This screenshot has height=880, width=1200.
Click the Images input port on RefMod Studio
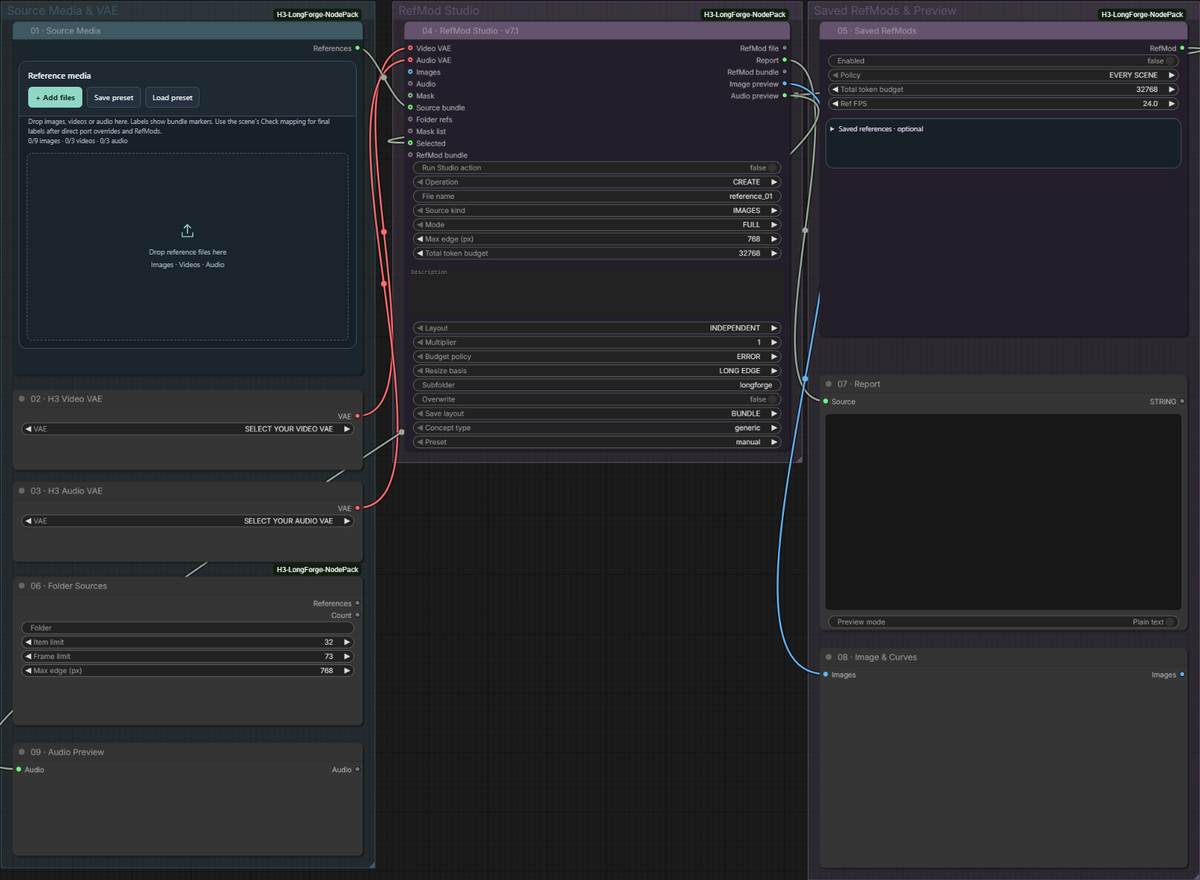pos(410,72)
